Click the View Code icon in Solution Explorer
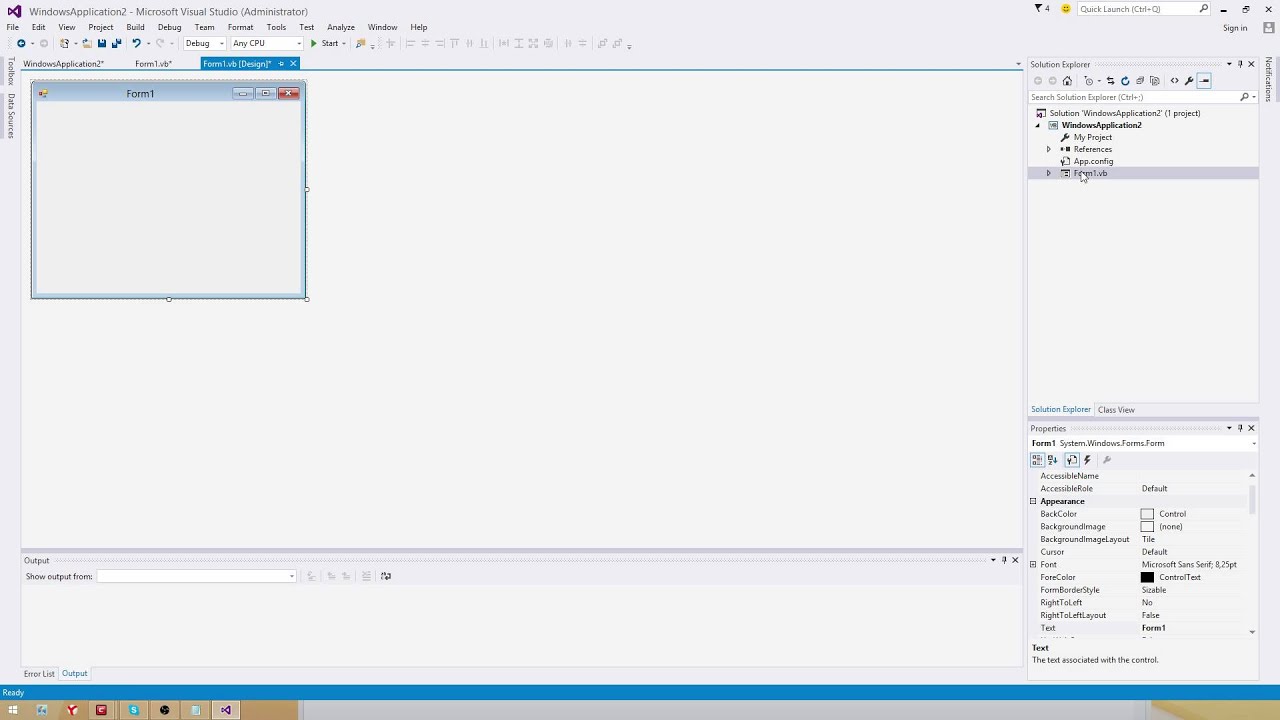The height and width of the screenshot is (720, 1280). pos(1175,81)
